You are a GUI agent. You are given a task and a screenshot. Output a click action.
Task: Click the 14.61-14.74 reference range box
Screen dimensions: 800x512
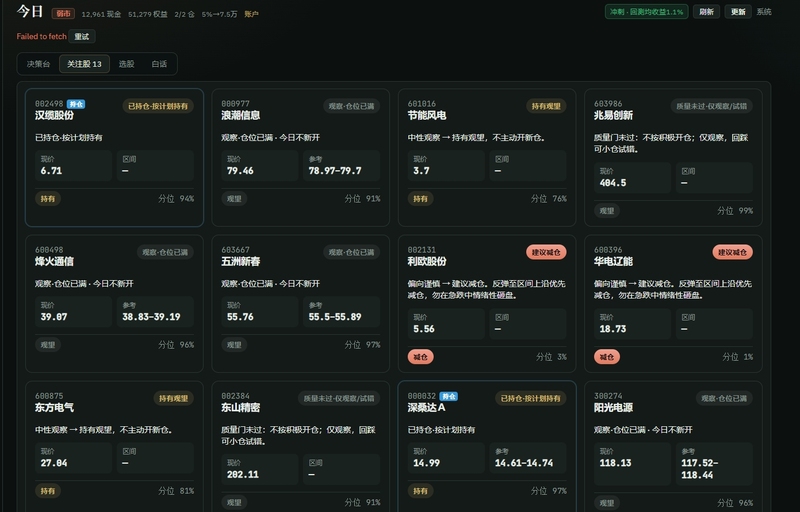pos(528,457)
